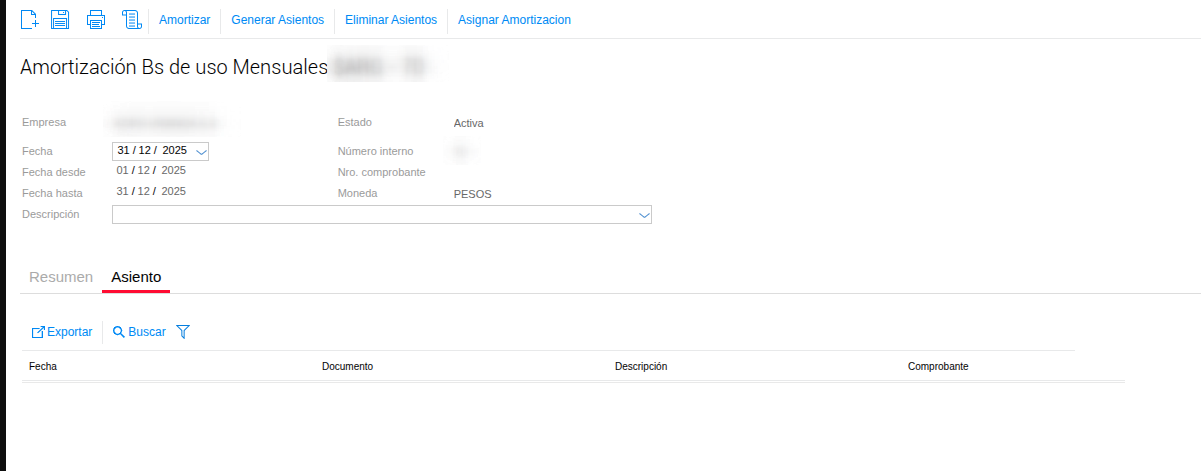The width and height of the screenshot is (1201, 471).
Task: Open the Descripción dropdown arrow
Action: [x=644, y=215]
